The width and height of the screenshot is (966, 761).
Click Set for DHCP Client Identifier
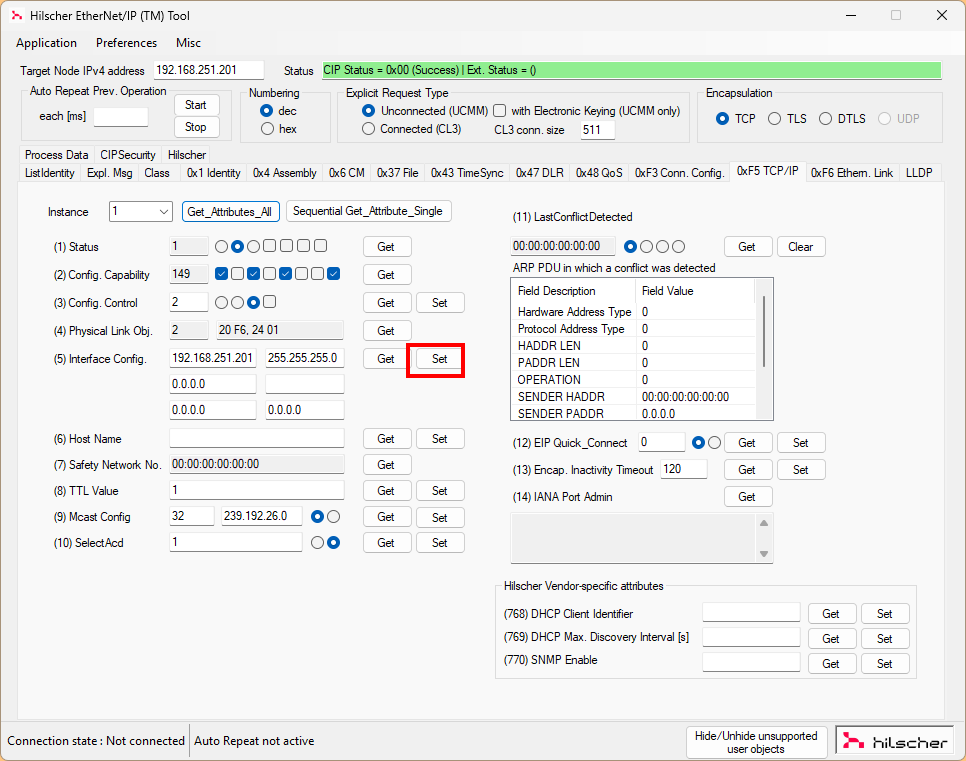pos(885,614)
